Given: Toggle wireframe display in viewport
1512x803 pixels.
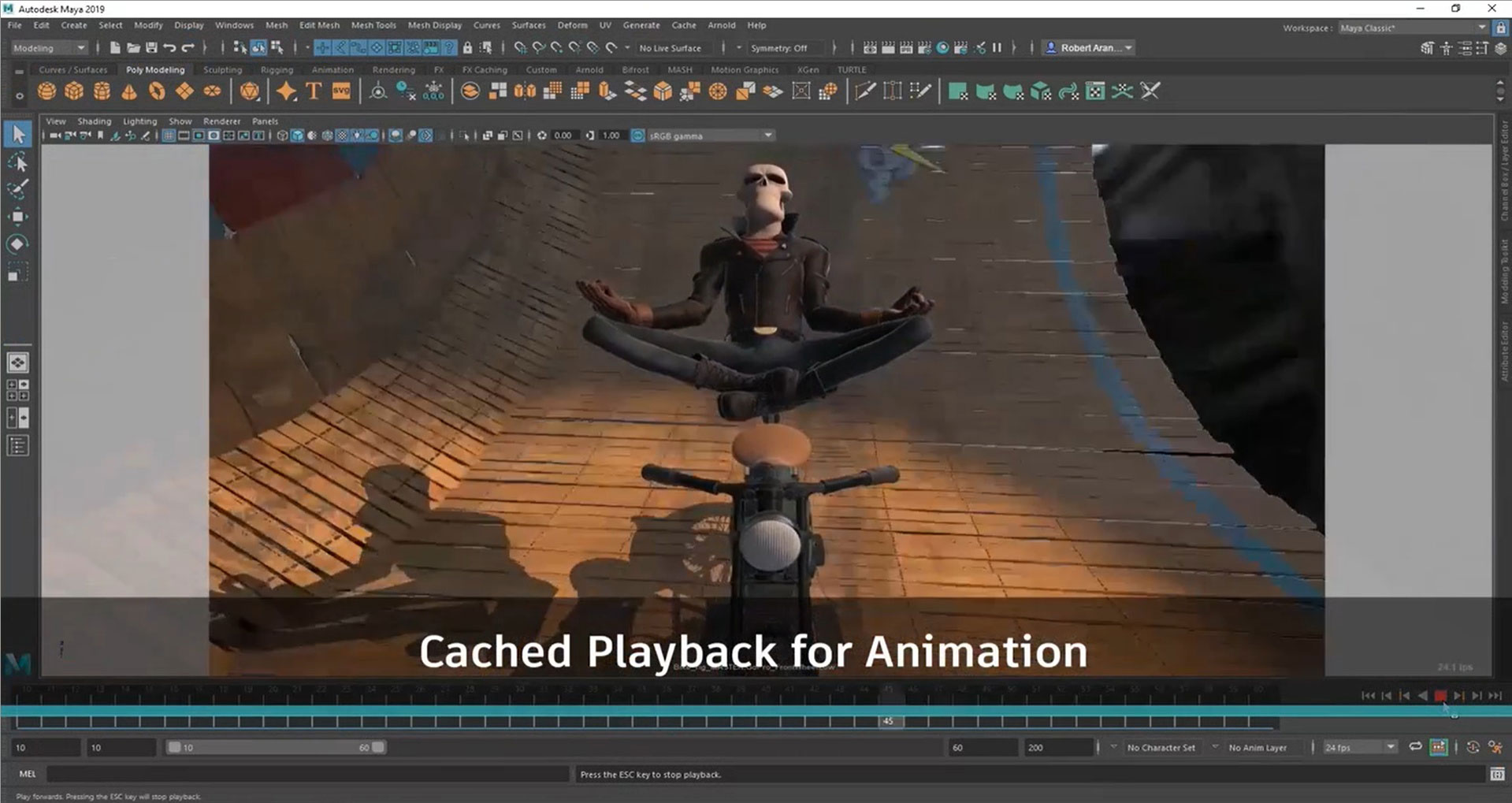Looking at the screenshot, I should pos(283,136).
